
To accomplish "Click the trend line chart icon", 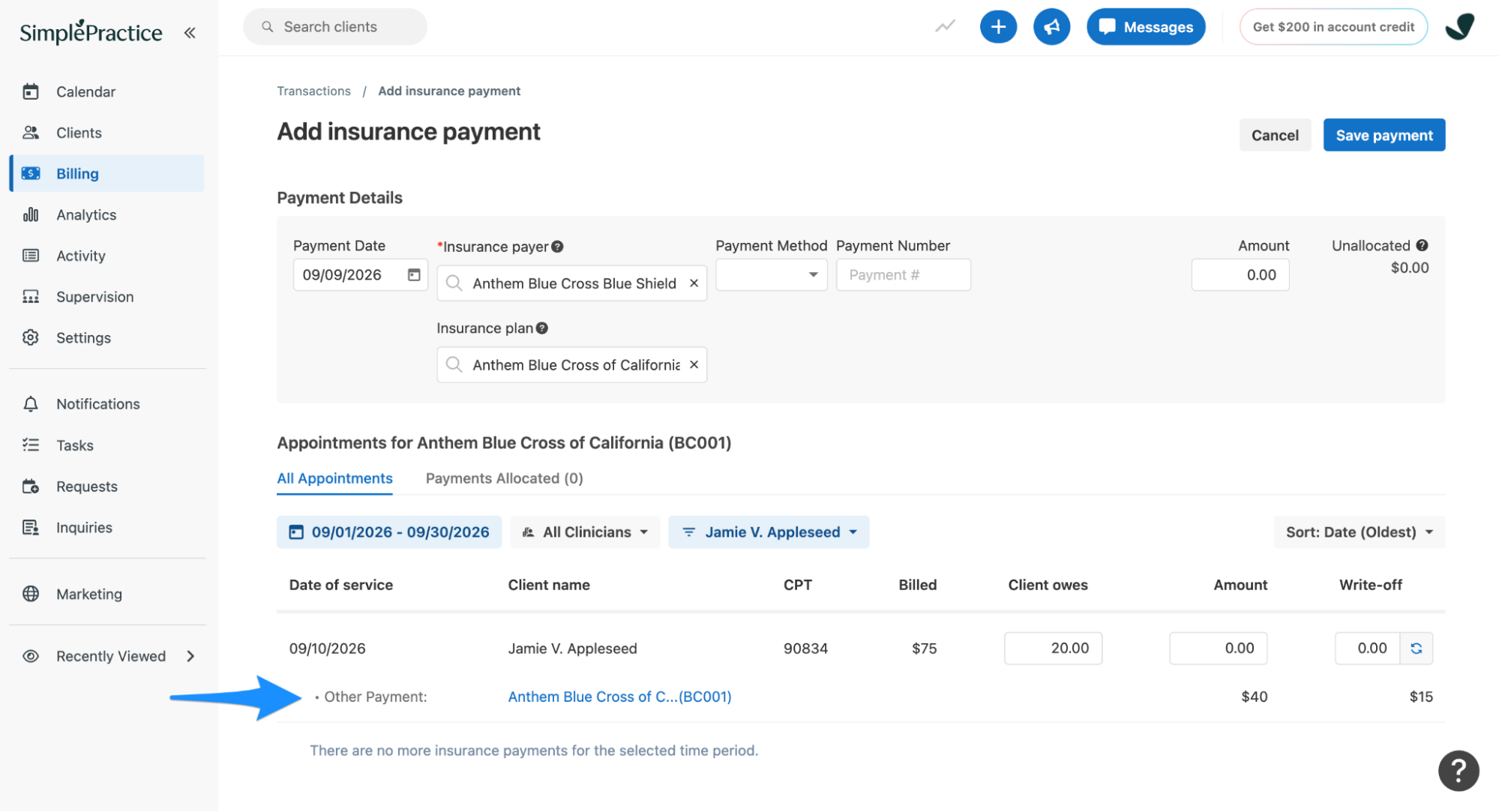I will click(945, 27).
